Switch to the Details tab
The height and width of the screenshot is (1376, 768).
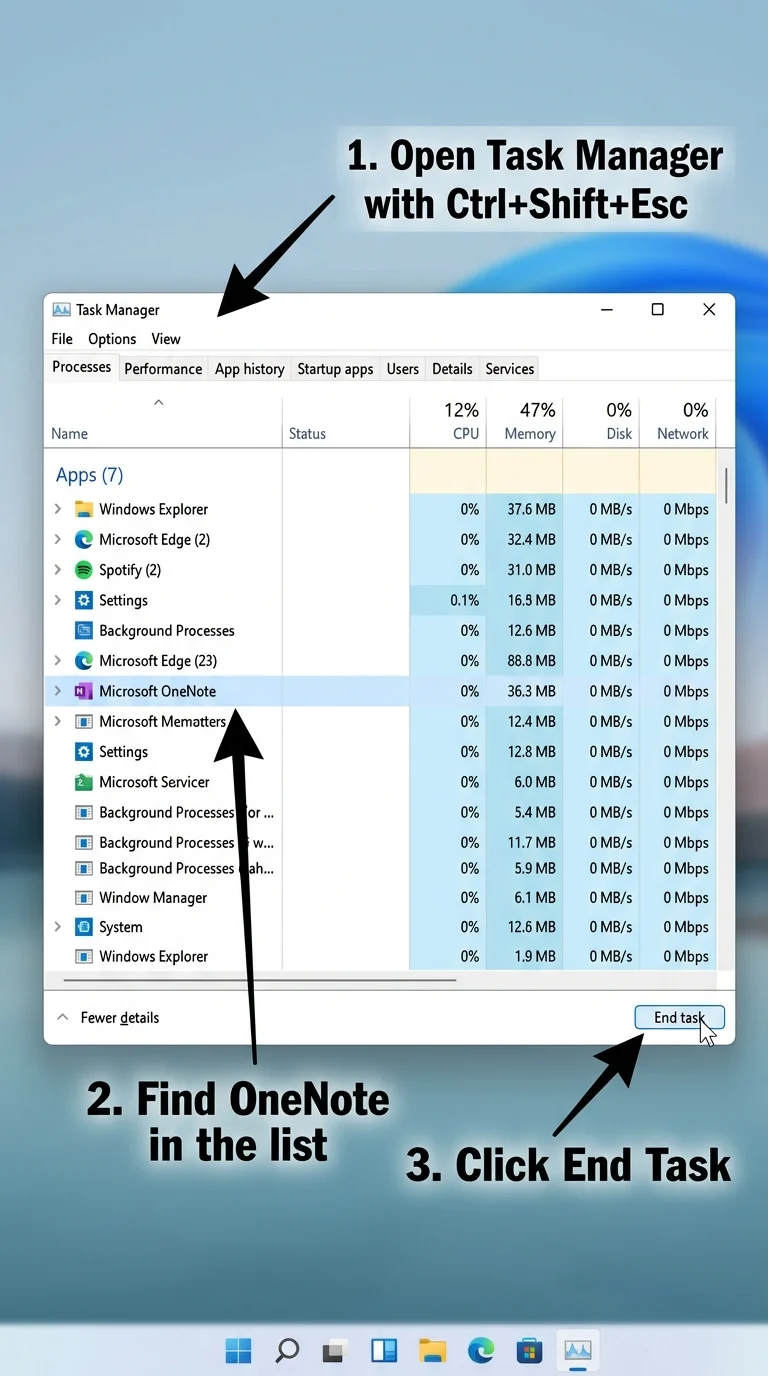(452, 369)
